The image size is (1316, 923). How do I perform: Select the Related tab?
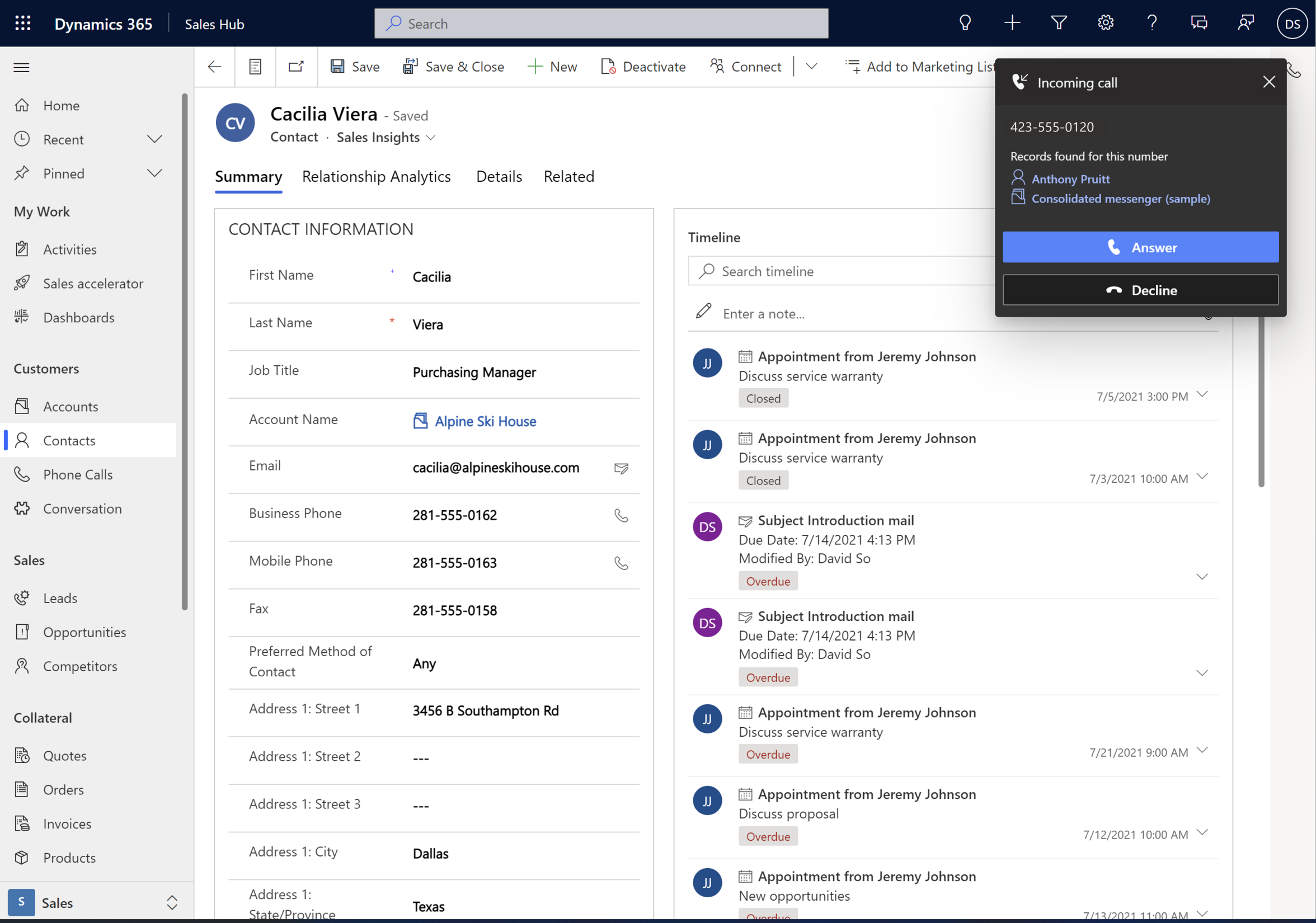[569, 176]
